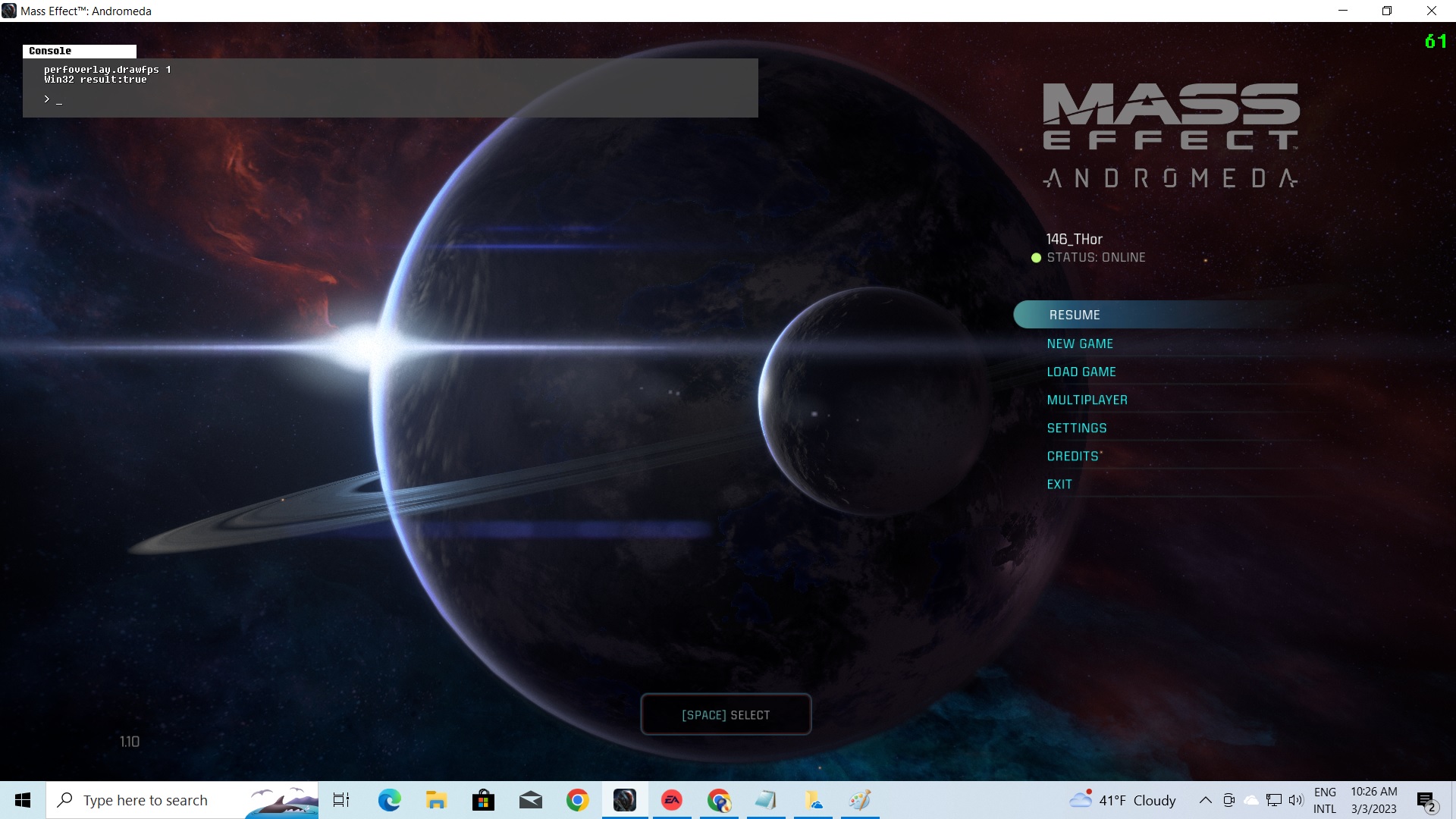Open the volume speaker tray icon
The image size is (1456, 819).
[x=1296, y=800]
